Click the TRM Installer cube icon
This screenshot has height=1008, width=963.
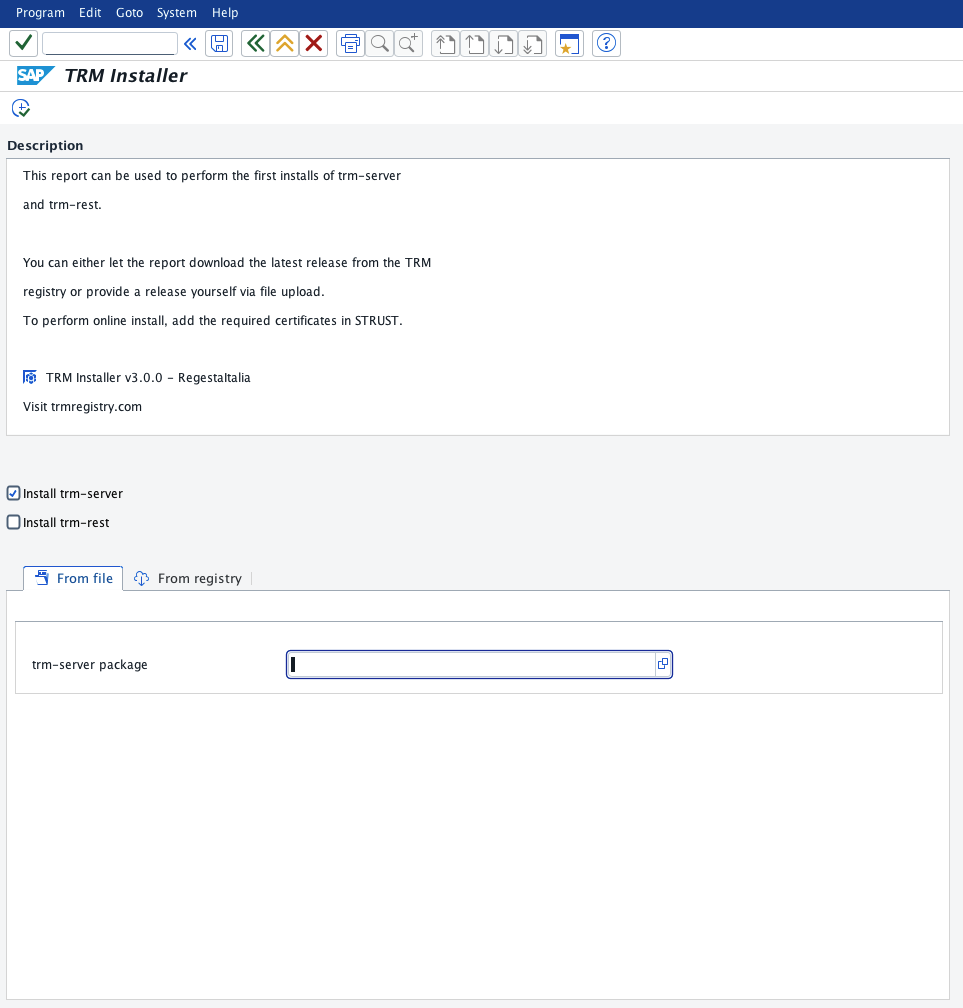click(30, 377)
